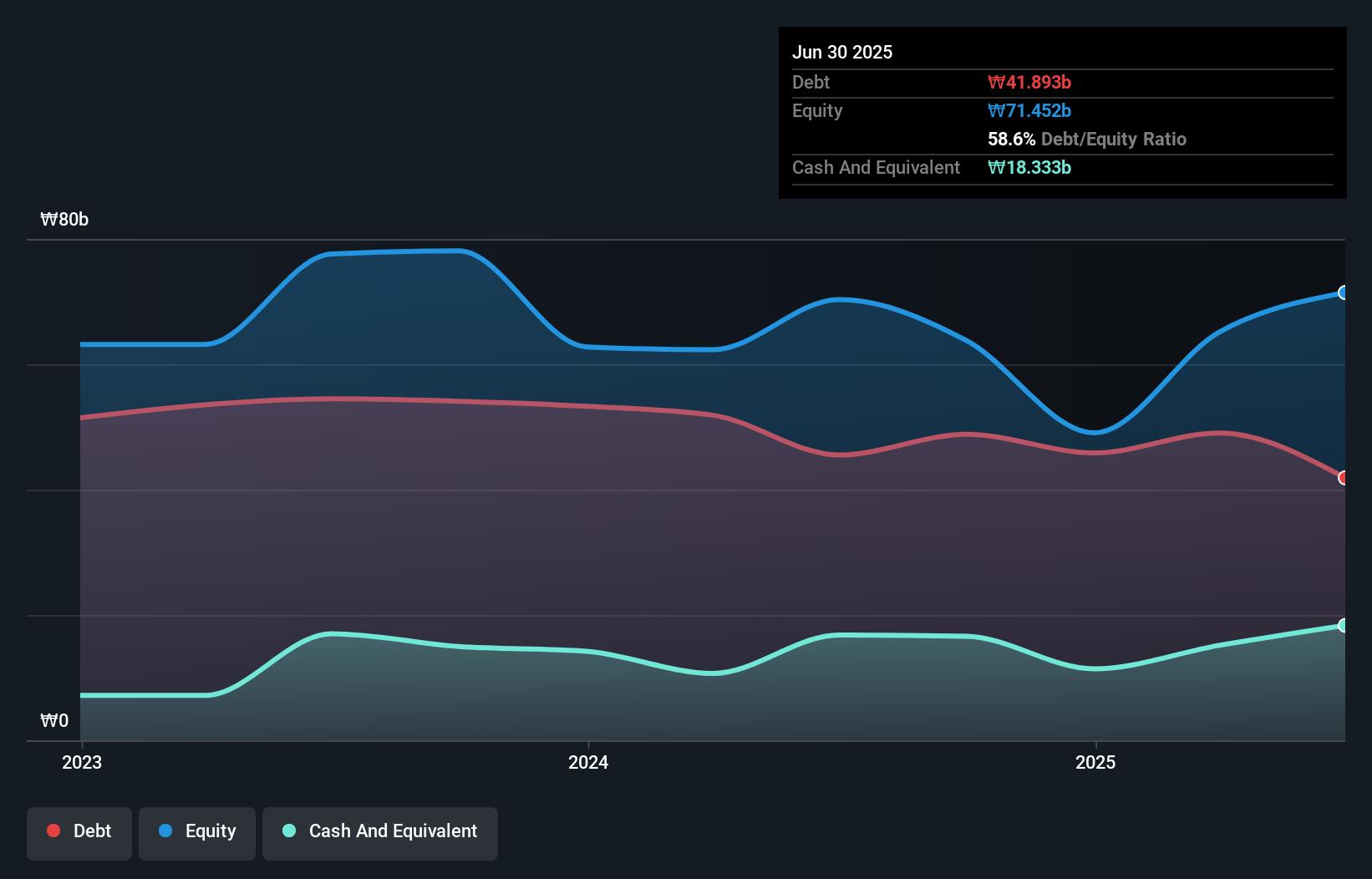Select the Cash endpoint marker on the chart
The height and width of the screenshot is (879, 1372).
1343,624
